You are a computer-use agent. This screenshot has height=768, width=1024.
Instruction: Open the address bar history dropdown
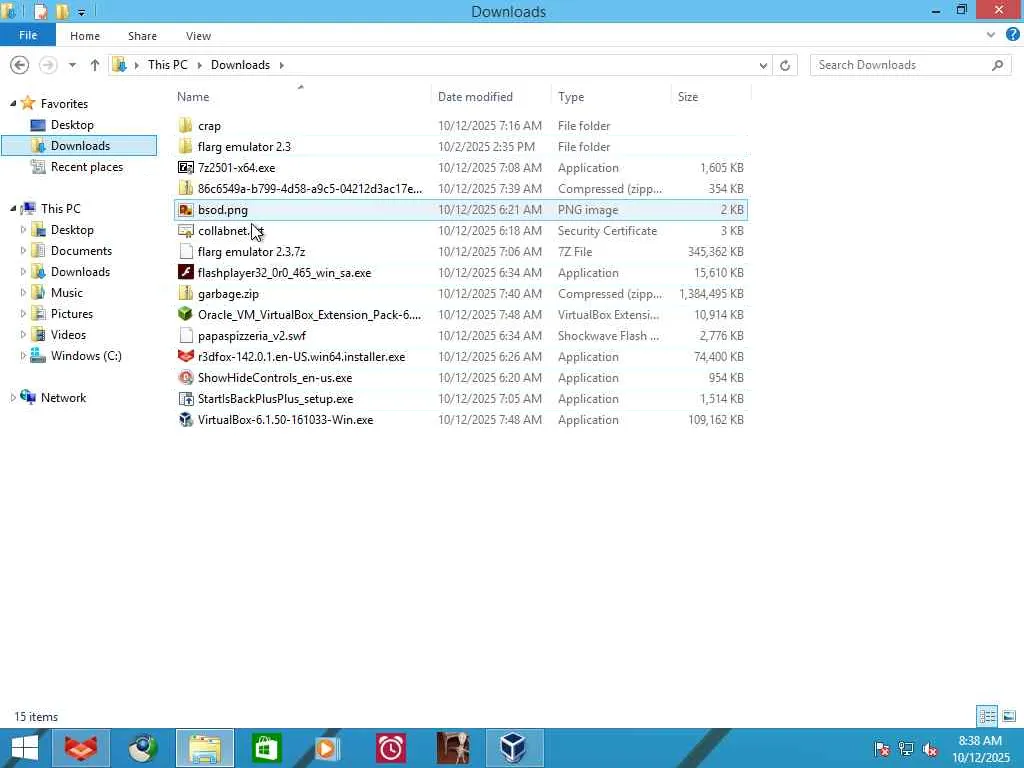pos(763,65)
